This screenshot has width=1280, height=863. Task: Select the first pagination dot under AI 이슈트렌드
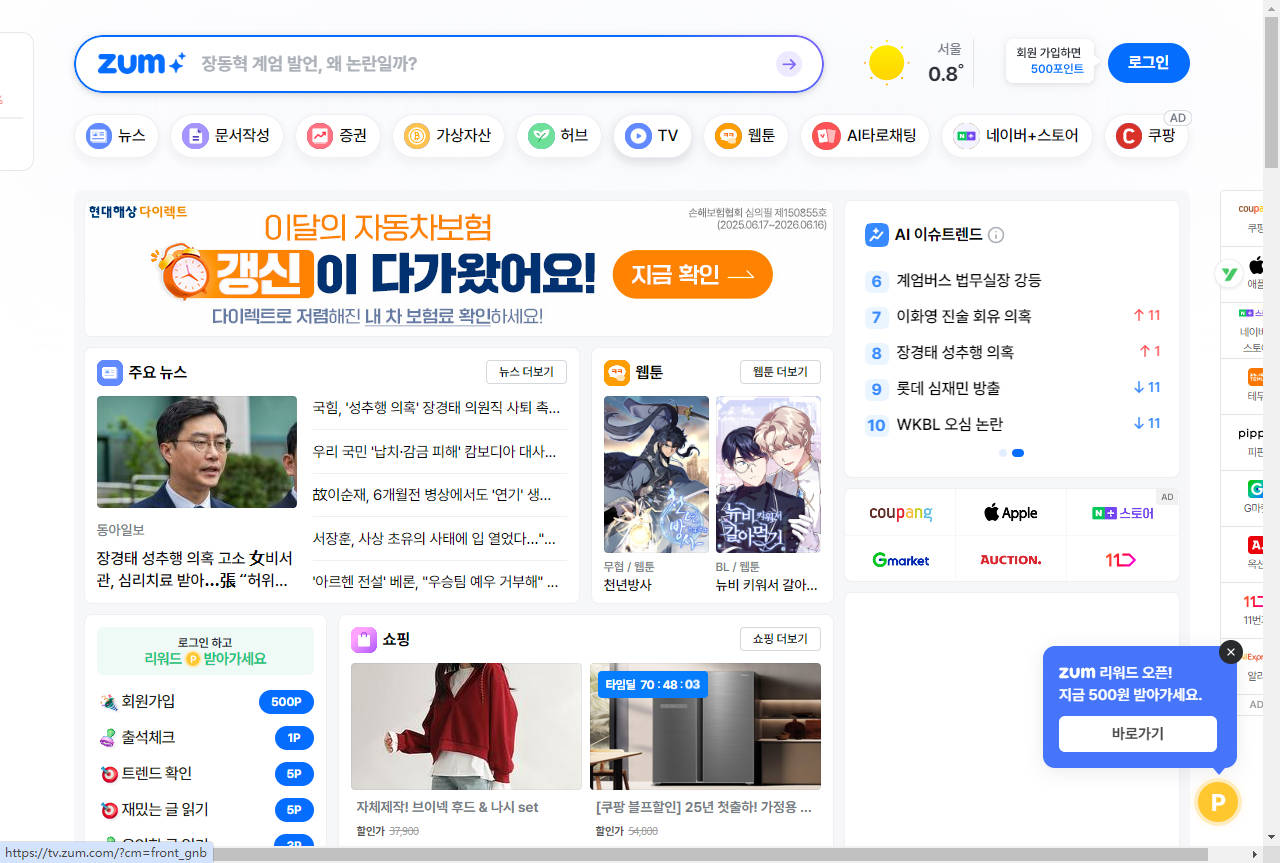(1002, 453)
